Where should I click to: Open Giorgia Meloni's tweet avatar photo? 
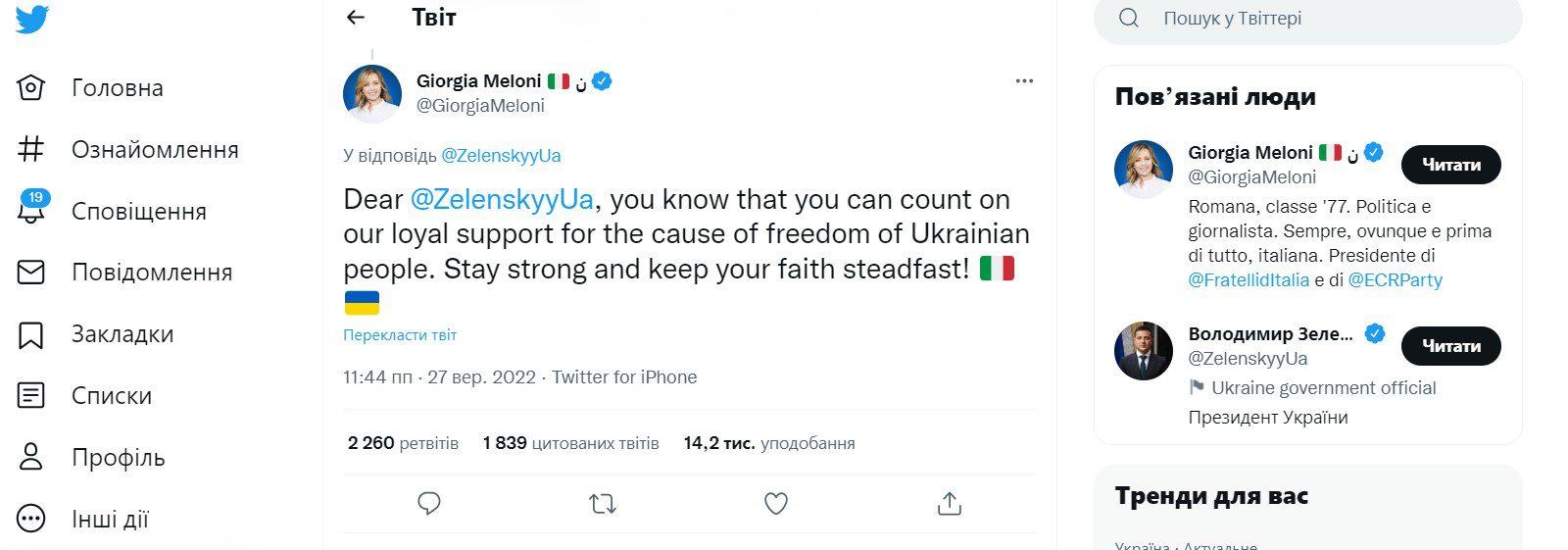click(x=372, y=94)
